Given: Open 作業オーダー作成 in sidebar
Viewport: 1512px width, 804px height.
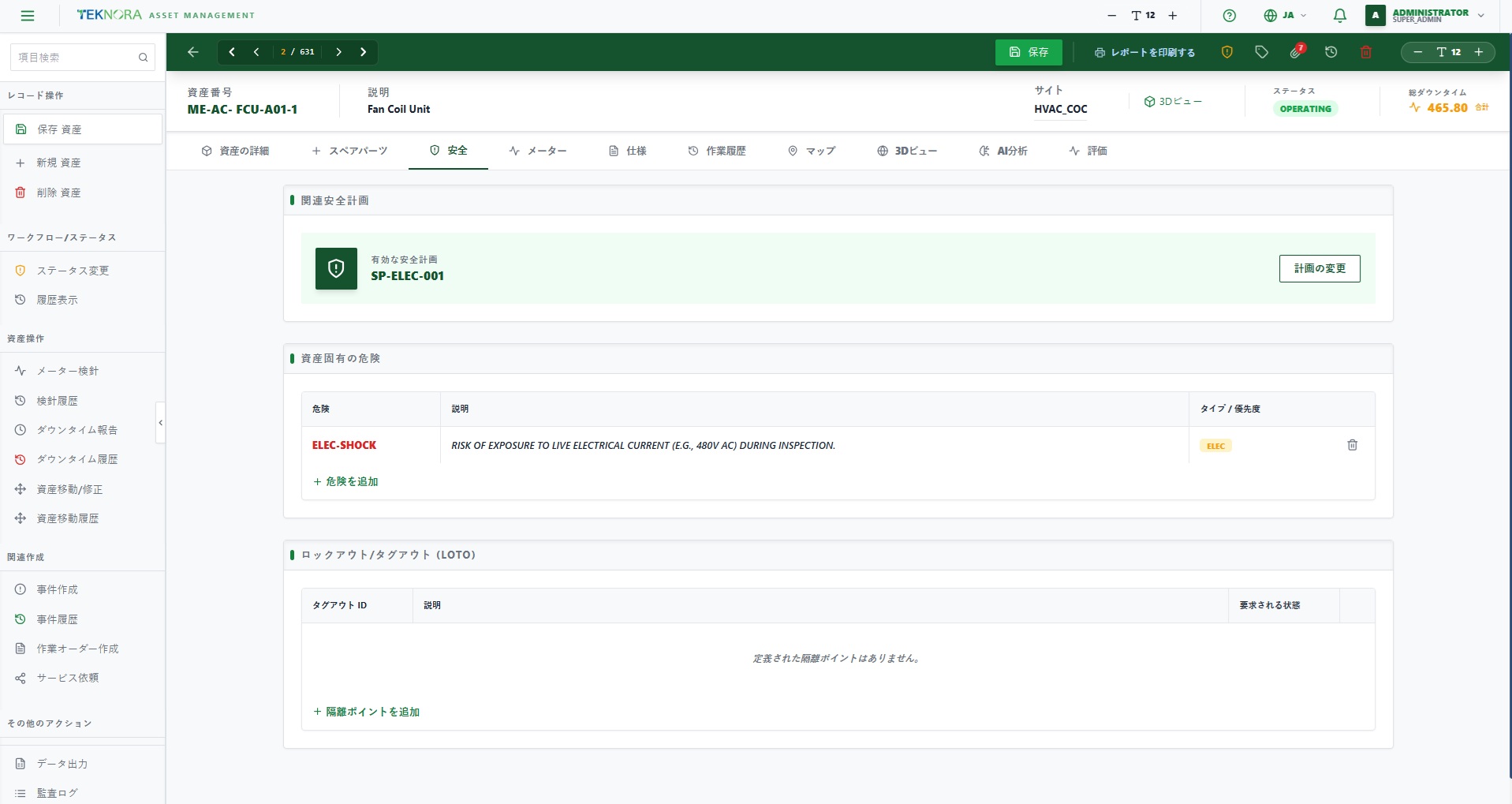Looking at the screenshot, I should click(x=82, y=649).
